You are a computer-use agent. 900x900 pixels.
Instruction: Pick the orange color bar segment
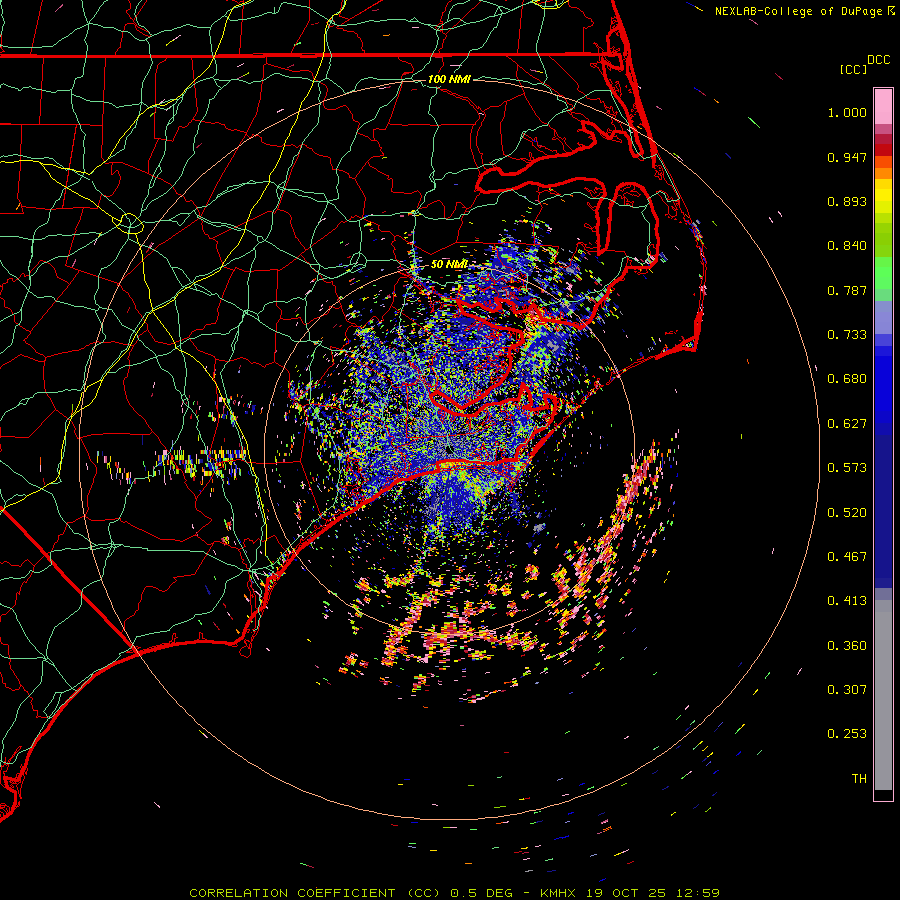pos(883,173)
